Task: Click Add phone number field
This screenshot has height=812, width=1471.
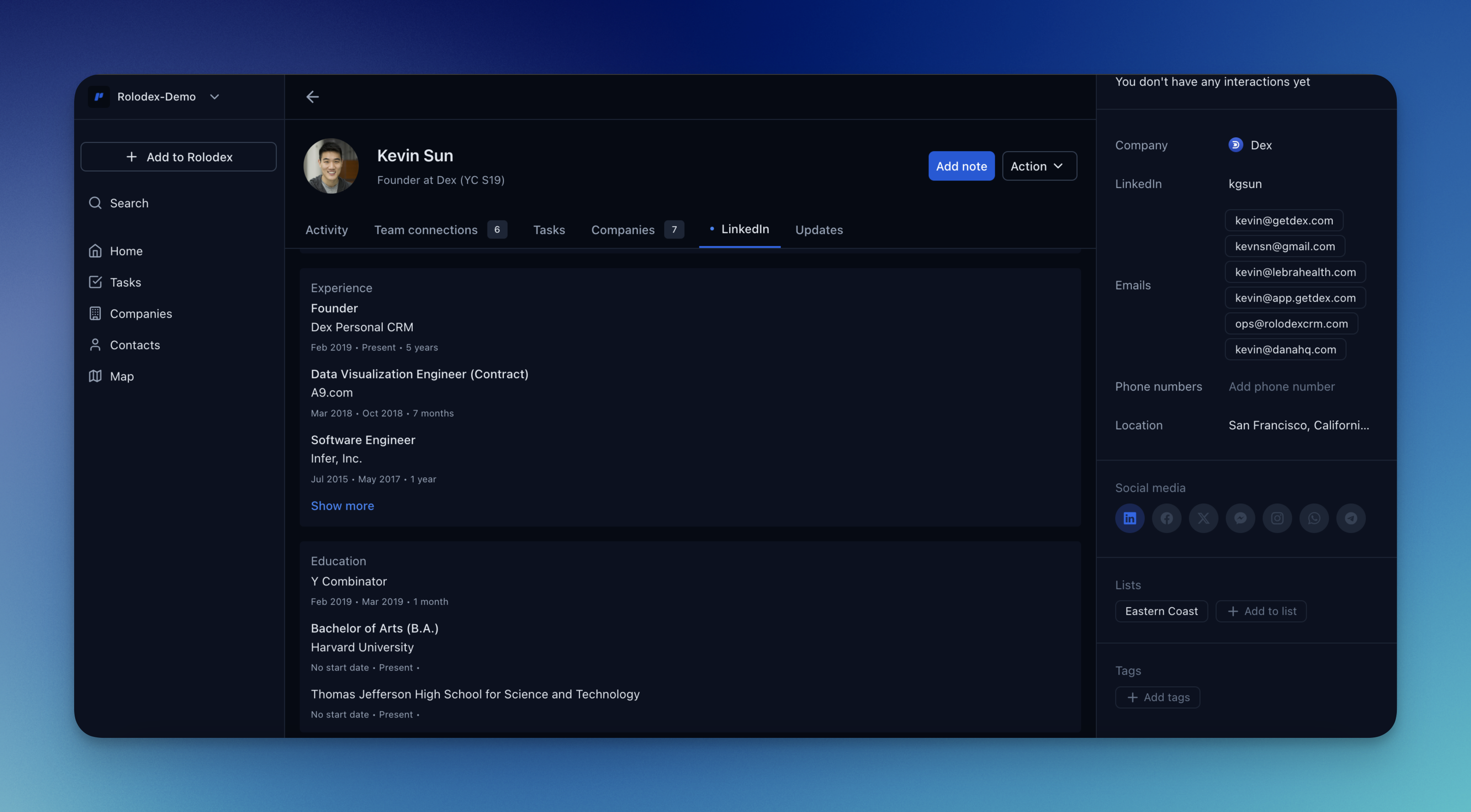Action: coord(1281,386)
